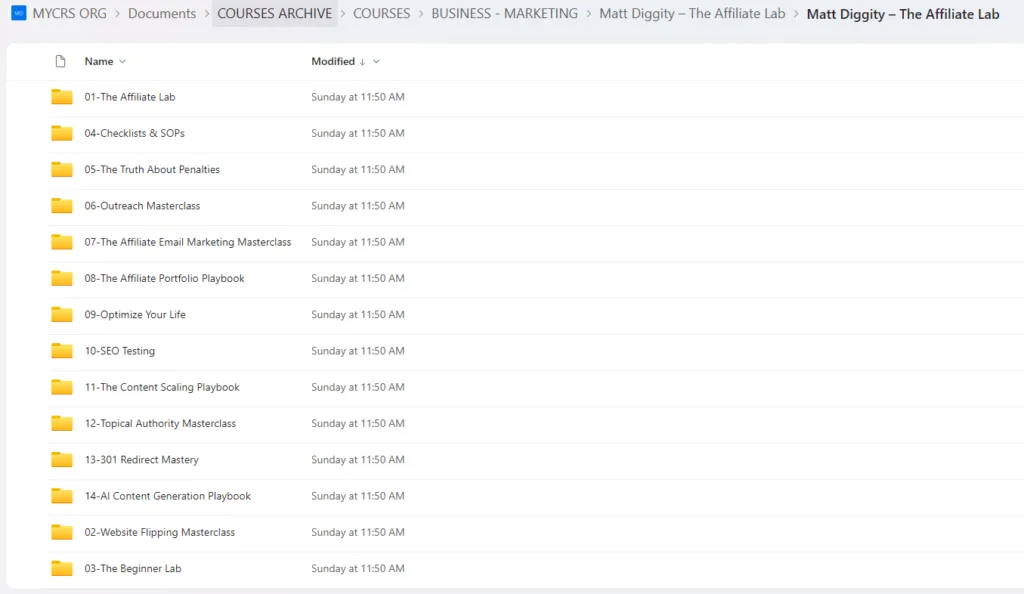The height and width of the screenshot is (594, 1024).
Task: Open 14-AI Content Generation Playbook folder
Action: click(167, 496)
